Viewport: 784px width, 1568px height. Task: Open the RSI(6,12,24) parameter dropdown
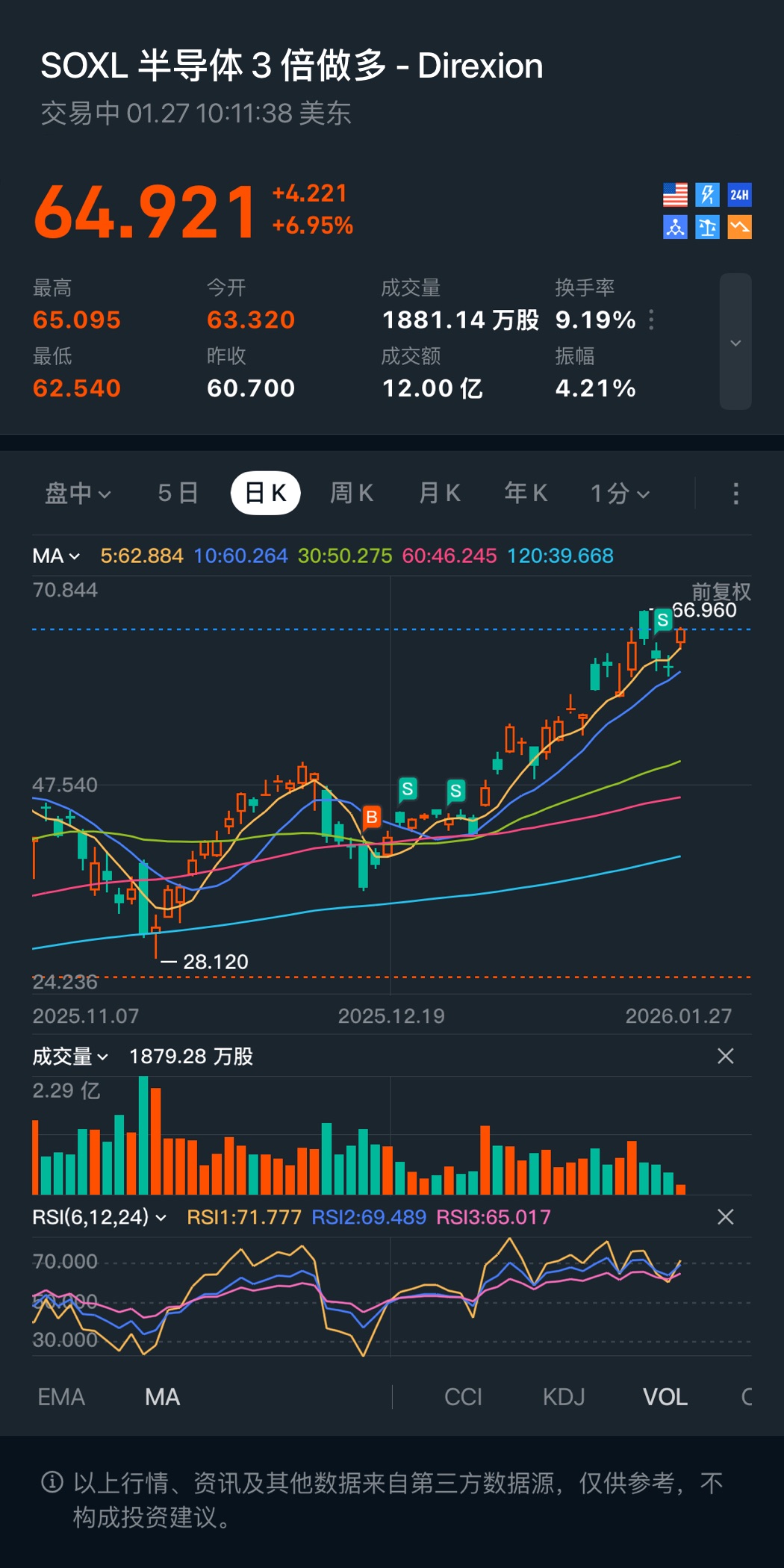click(x=99, y=1217)
